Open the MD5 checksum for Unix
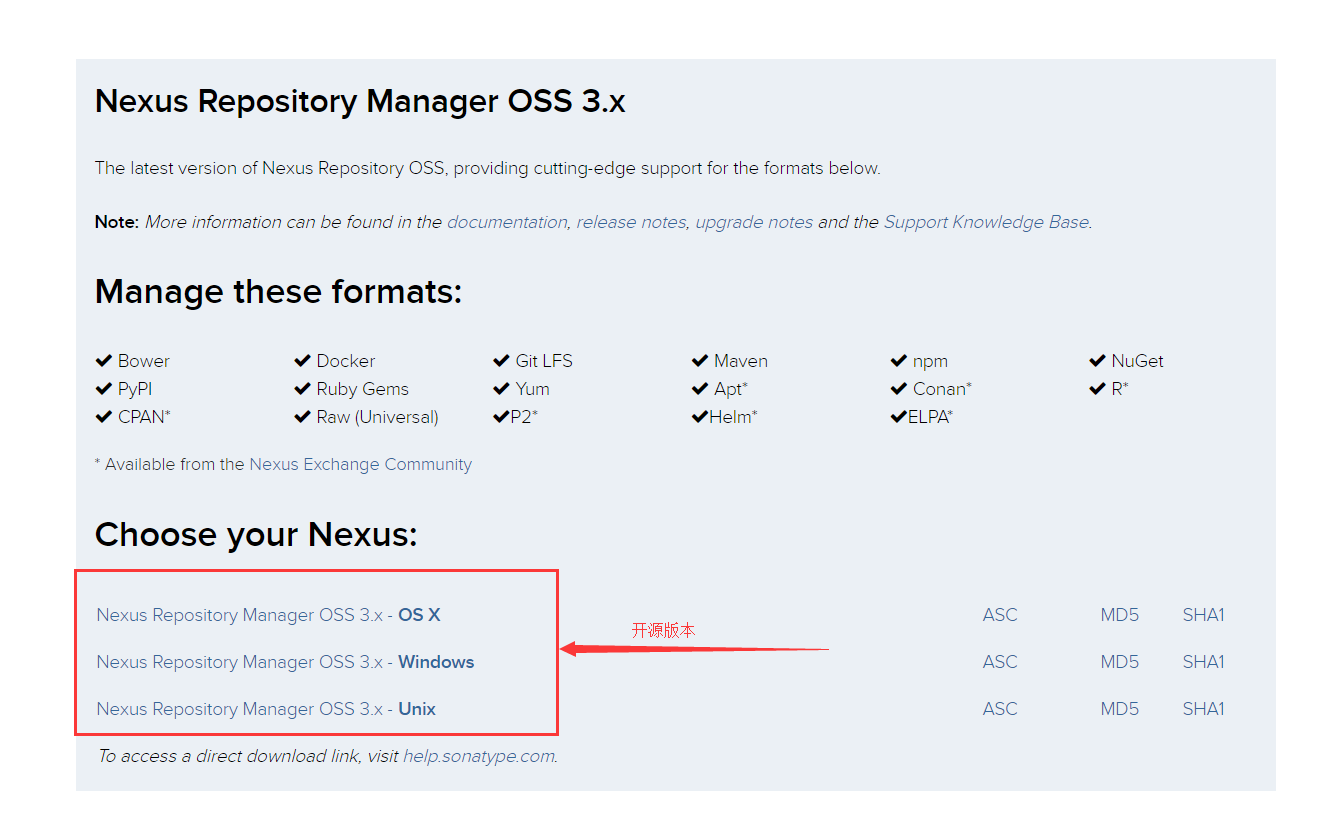1335x829 pixels. coord(1119,709)
